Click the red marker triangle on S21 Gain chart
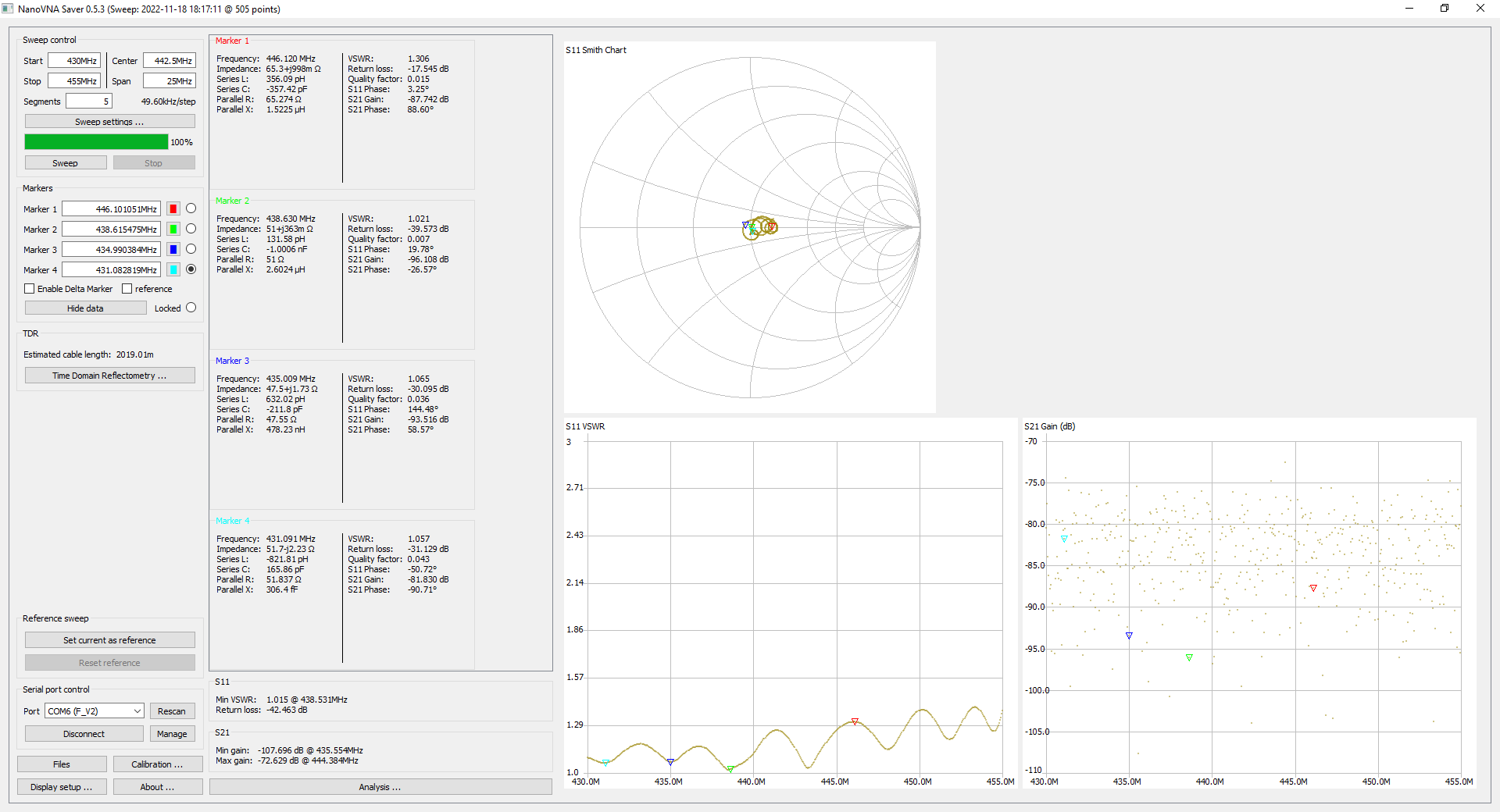 pos(1313,589)
